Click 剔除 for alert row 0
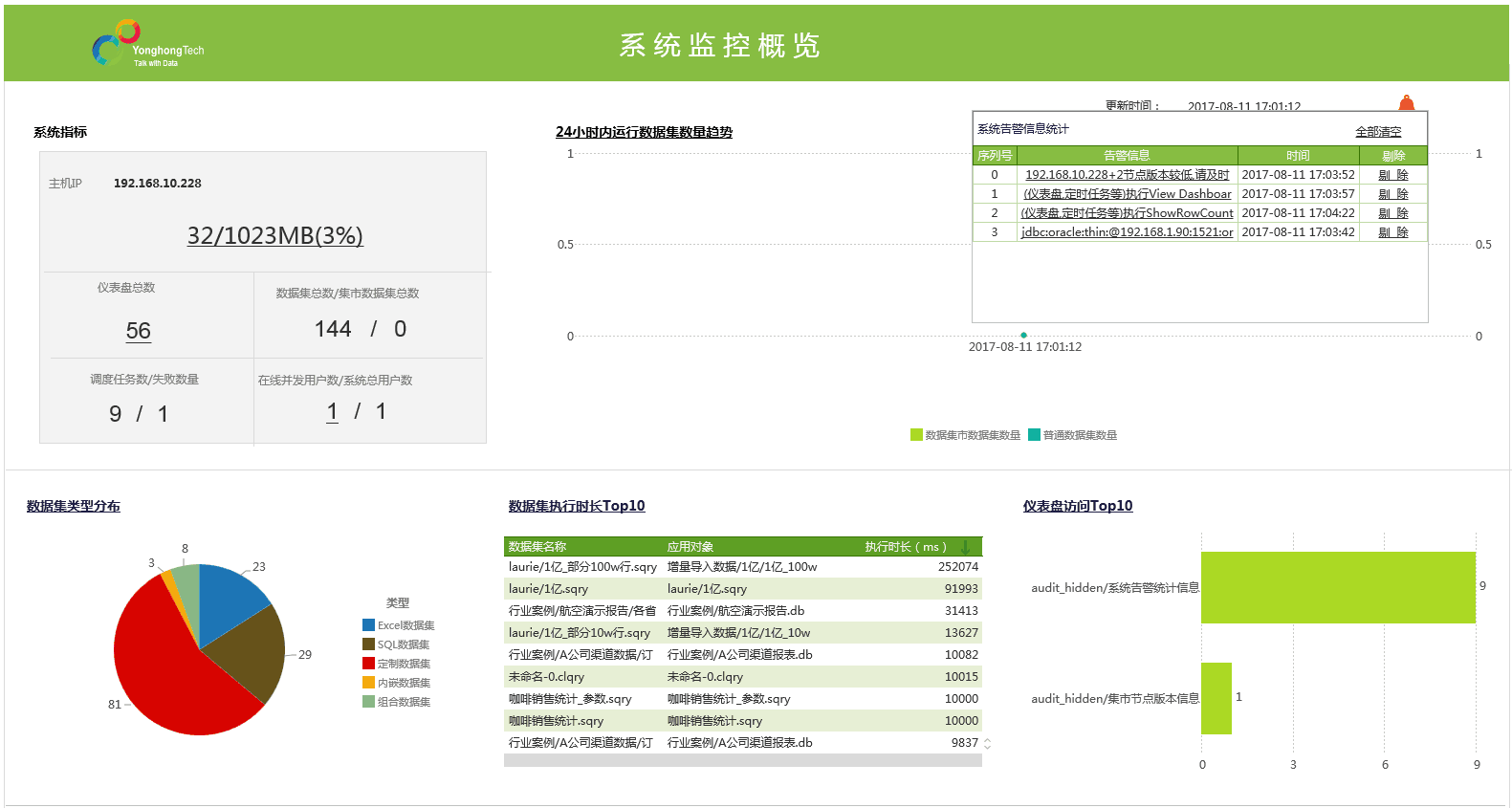Image resolution: width=1512 pixels, height=808 pixels. [1392, 175]
